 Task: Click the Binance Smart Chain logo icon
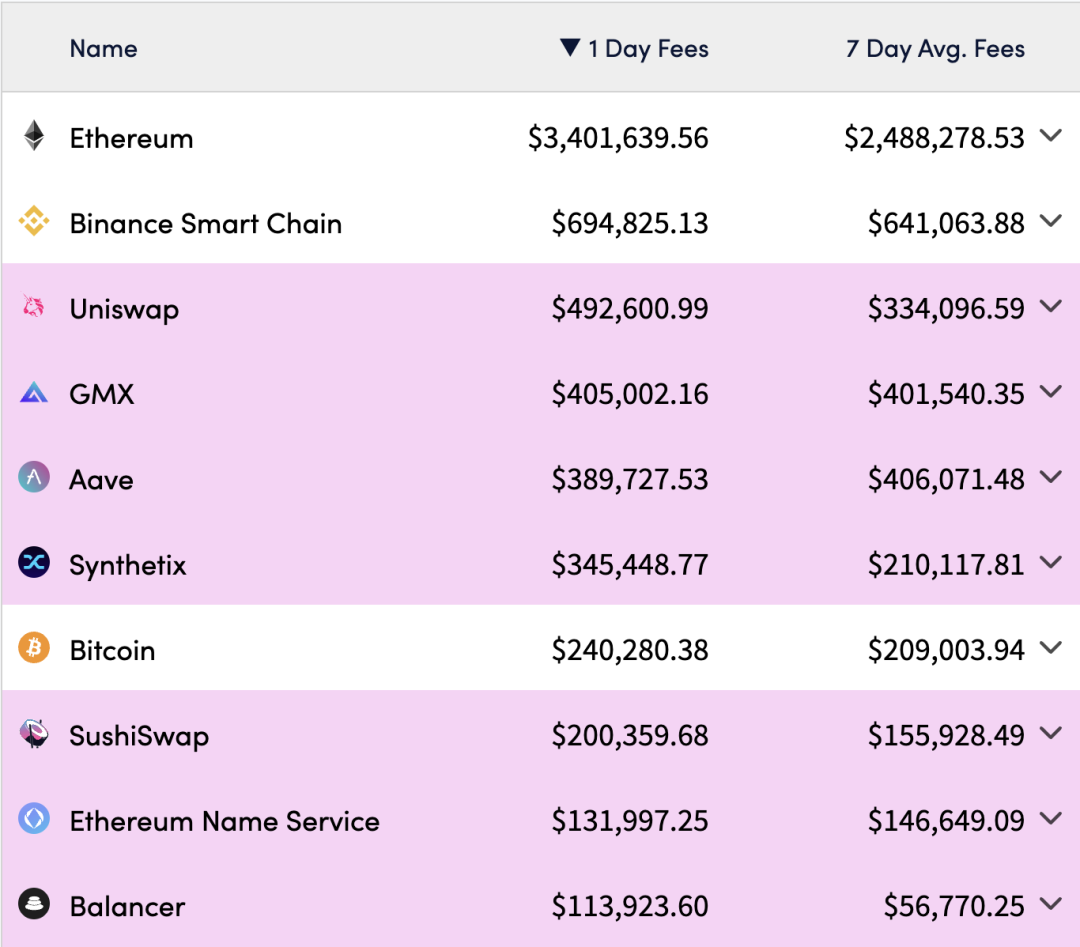point(34,222)
